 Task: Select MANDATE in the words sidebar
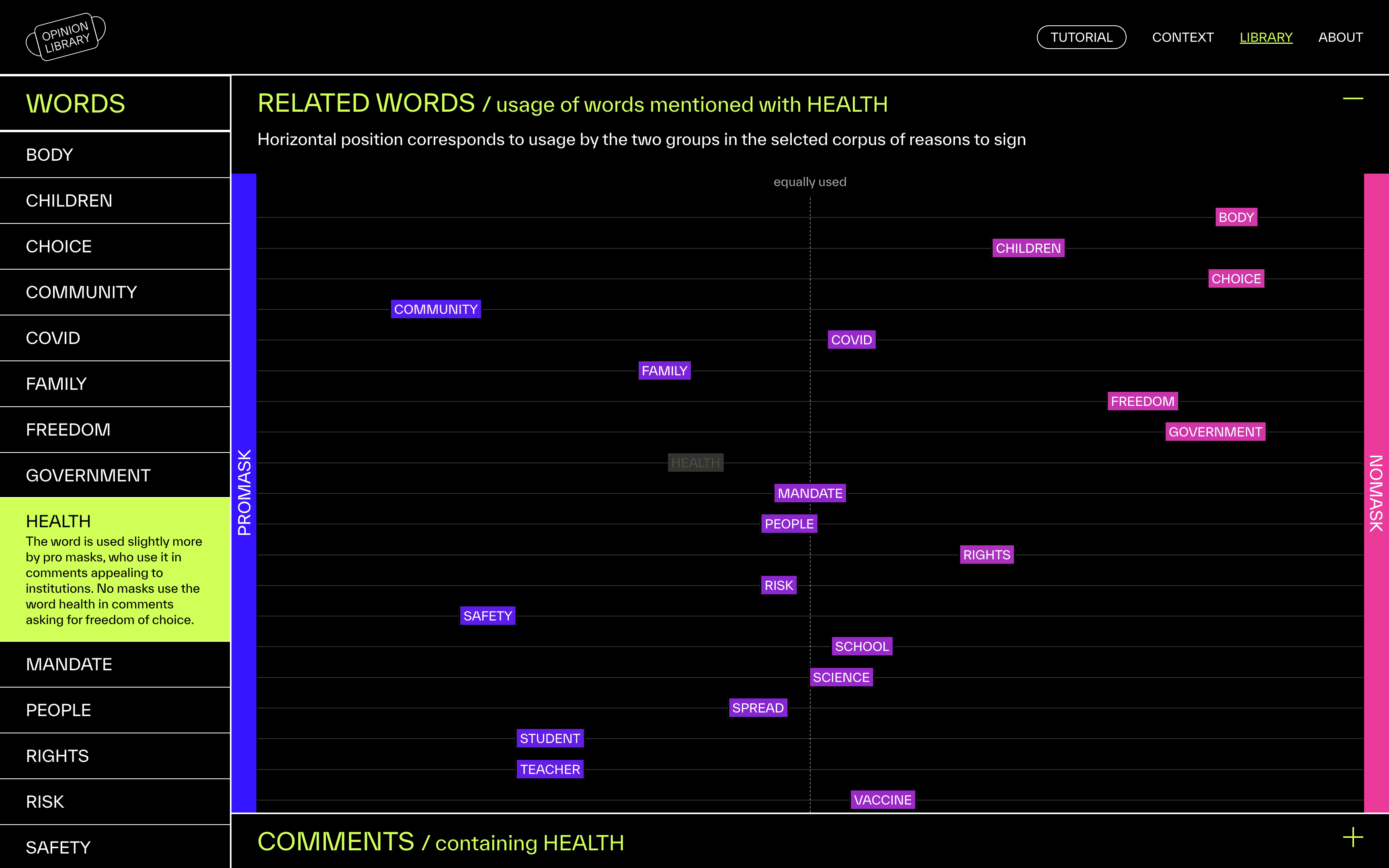click(x=69, y=664)
